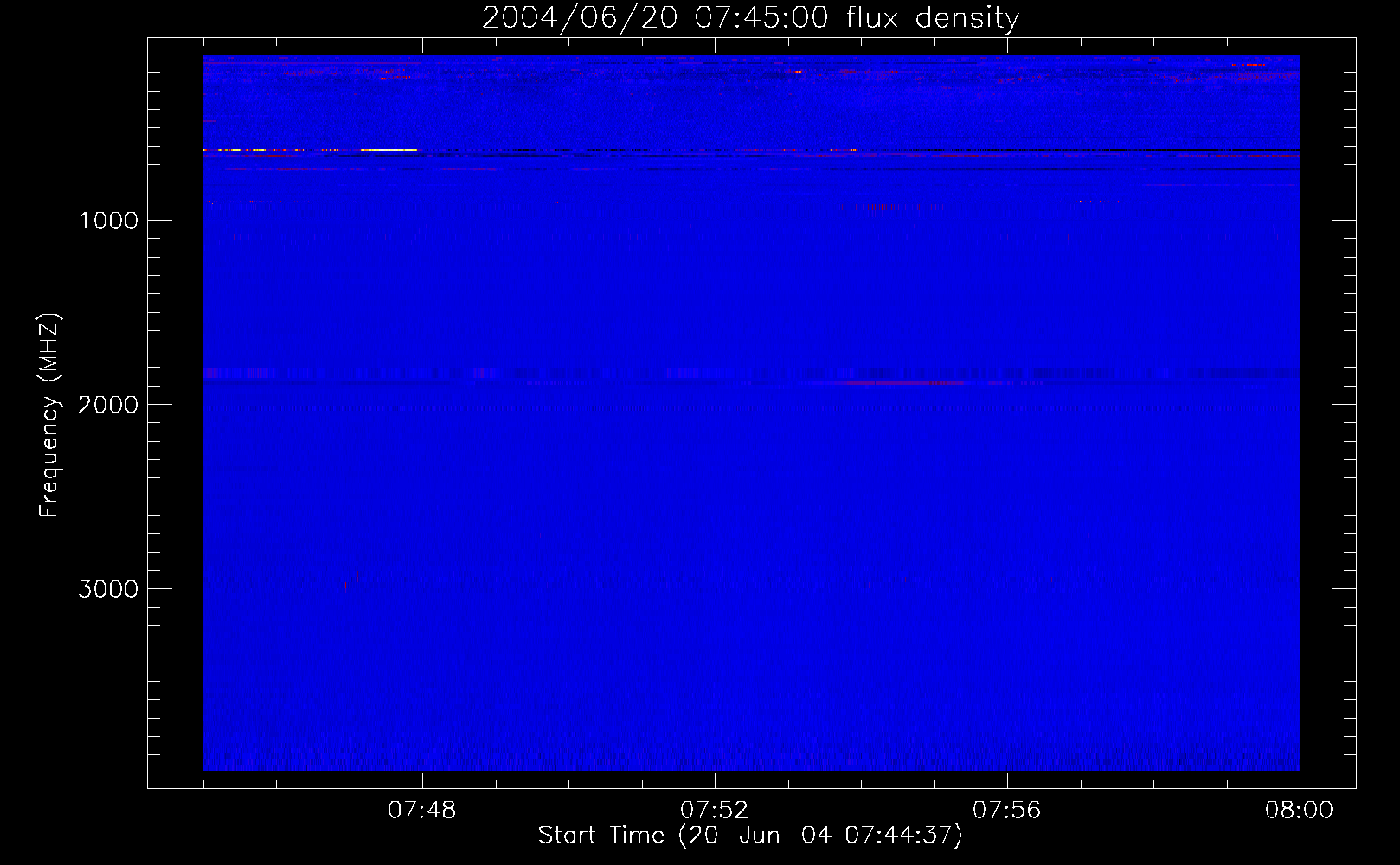Click the bright yellow emission streak in spectrogram
The width and height of the screenshot is (1400, 865).
389,150
